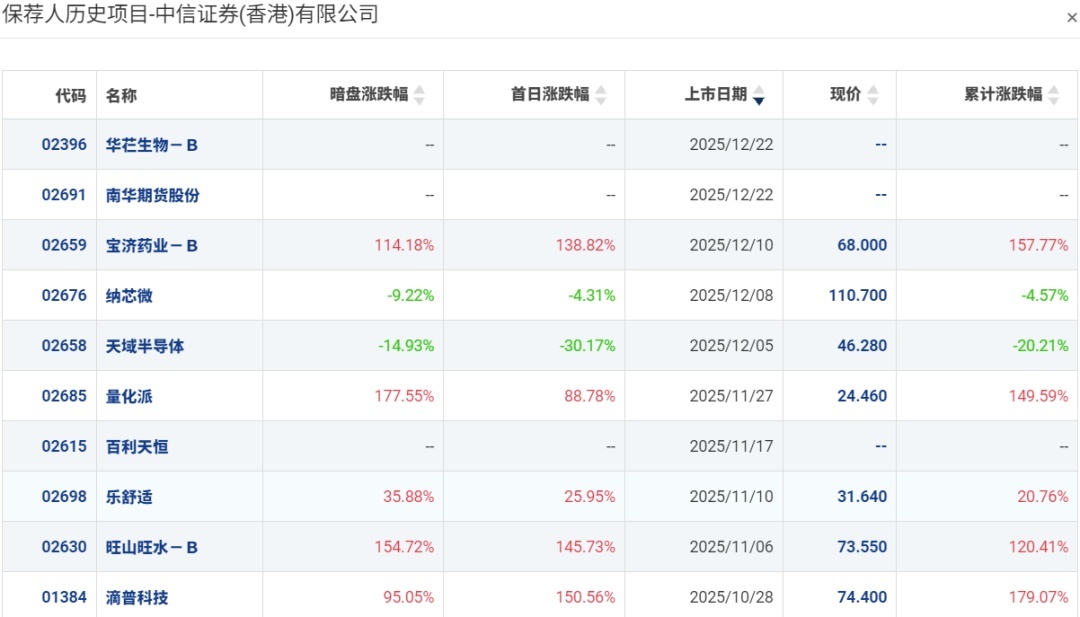Open stock 南华期货股份
Viewport: 1080px width, 617px height.
[153, 195]
